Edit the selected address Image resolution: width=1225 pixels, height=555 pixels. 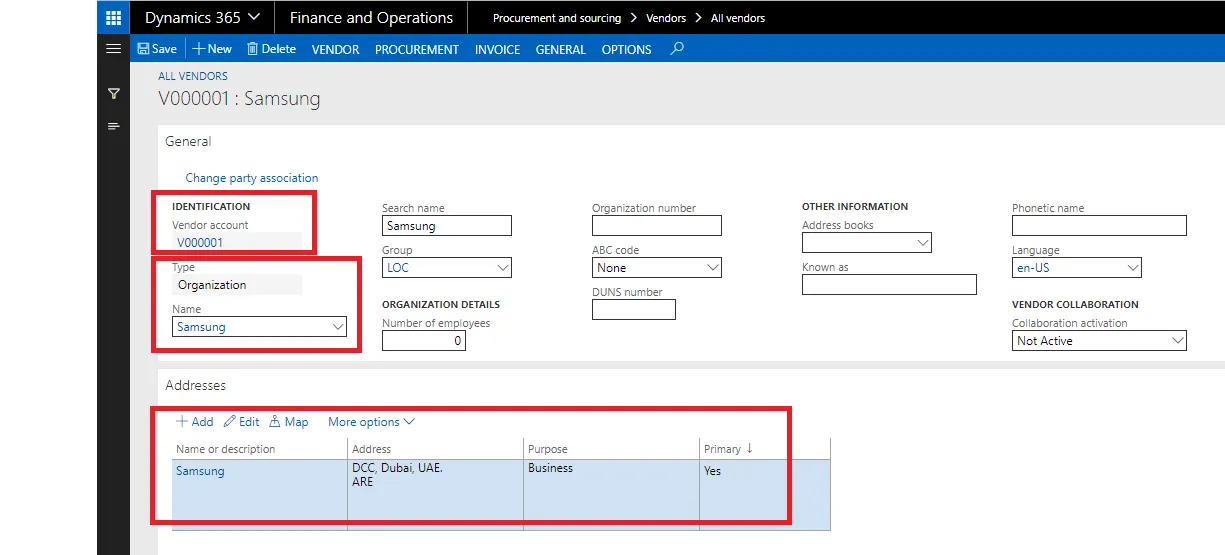click(x=242, y=422)
